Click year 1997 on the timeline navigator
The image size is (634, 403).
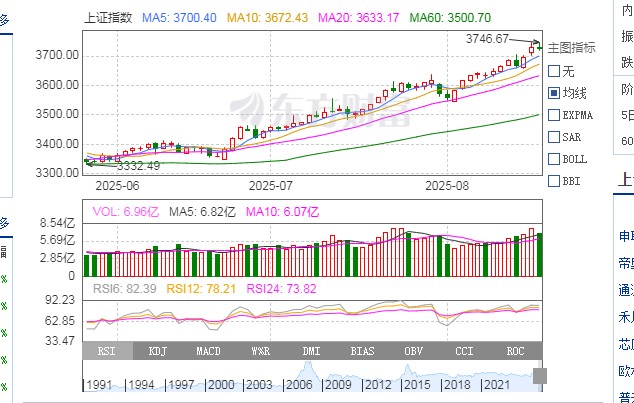coord(182,385)
